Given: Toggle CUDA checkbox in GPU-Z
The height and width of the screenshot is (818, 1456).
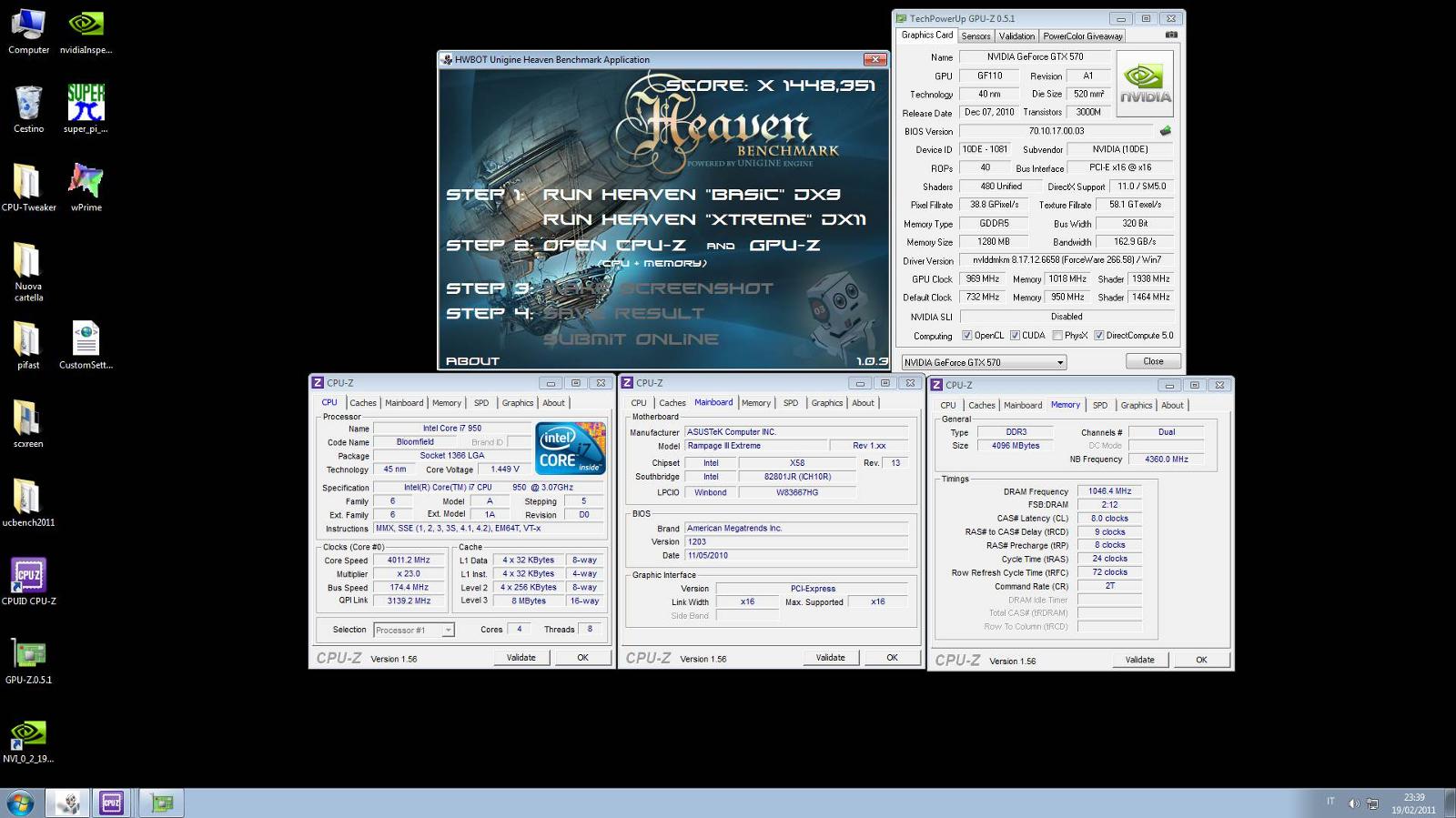Looking at the screenshot, I should click(1015, 336).
